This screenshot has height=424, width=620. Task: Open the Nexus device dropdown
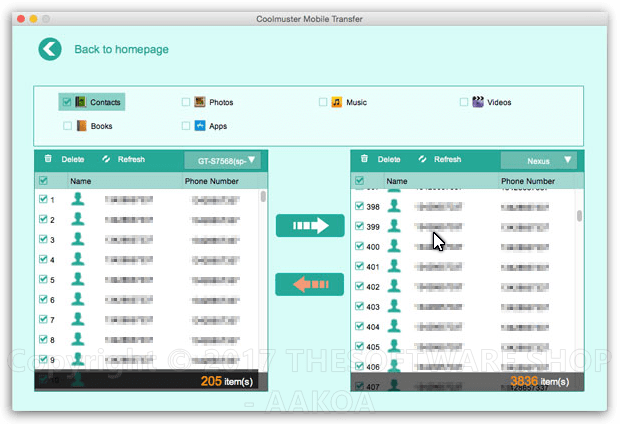539,161
